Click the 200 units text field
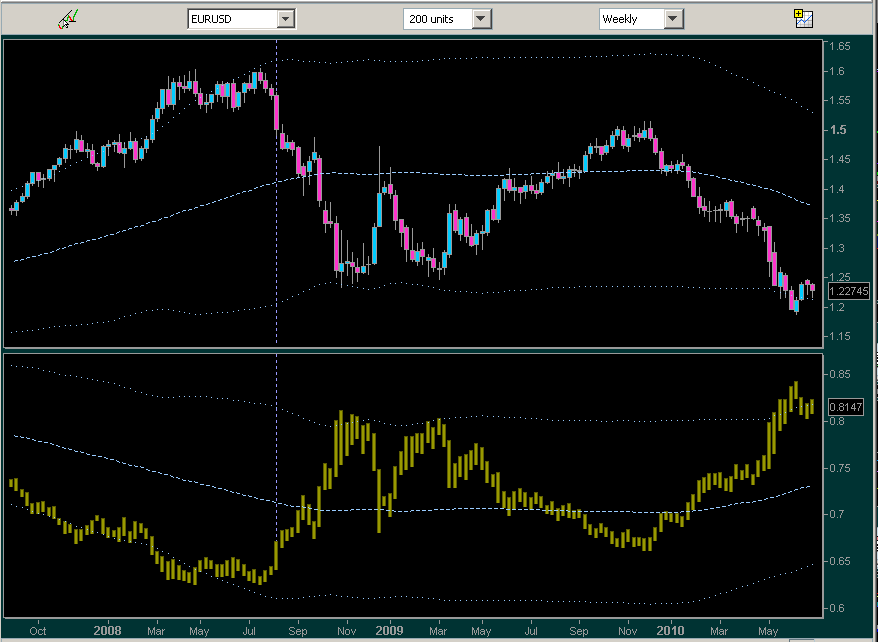Viewport: 878px width, 642px height. [x=438, y=19]
